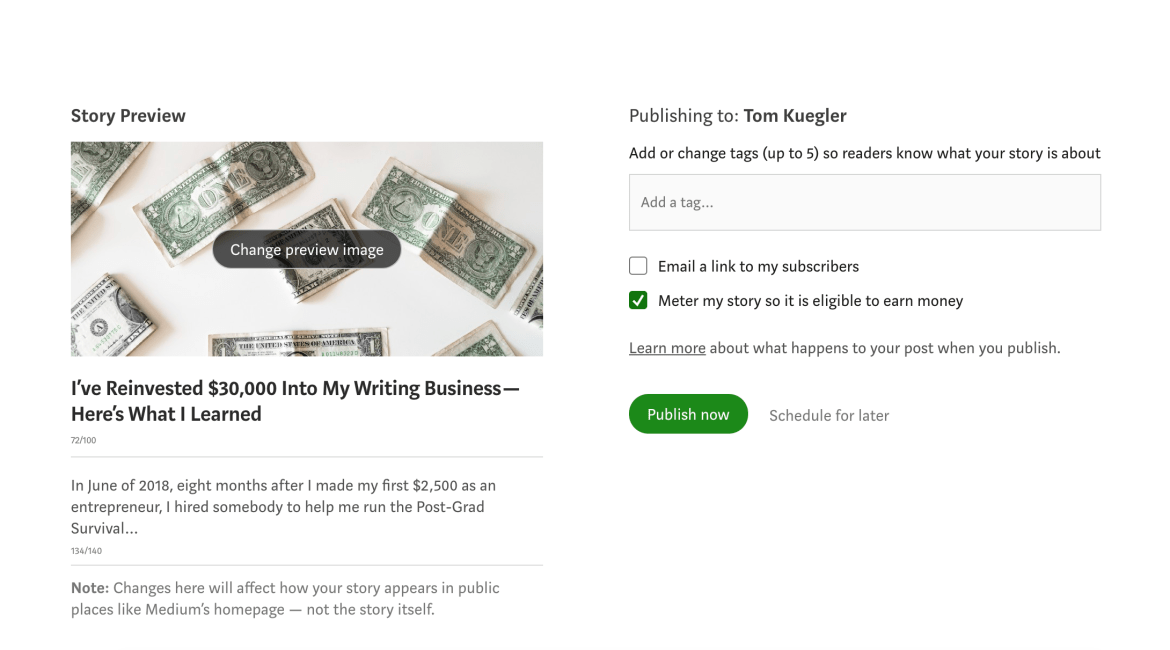1170x650 pixels.
Task: Click the "Publishing to:" label
Action: (x=683, y=116)
